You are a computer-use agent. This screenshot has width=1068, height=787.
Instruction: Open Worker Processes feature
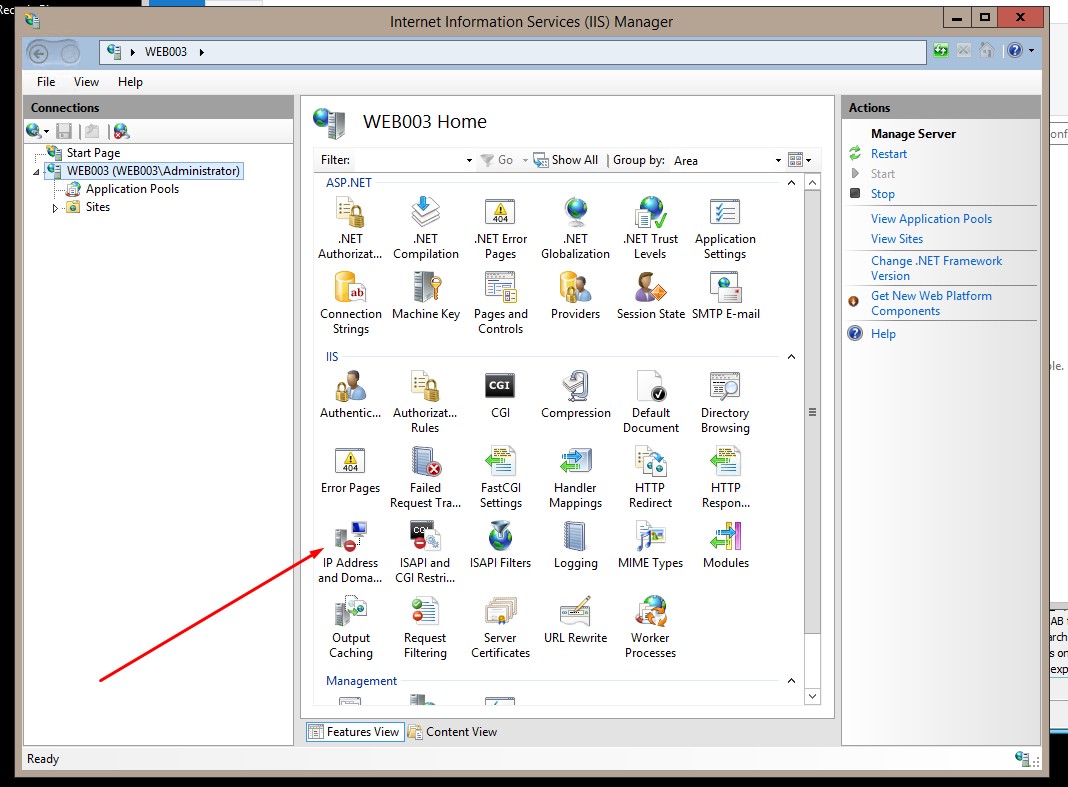click(650, 627)
